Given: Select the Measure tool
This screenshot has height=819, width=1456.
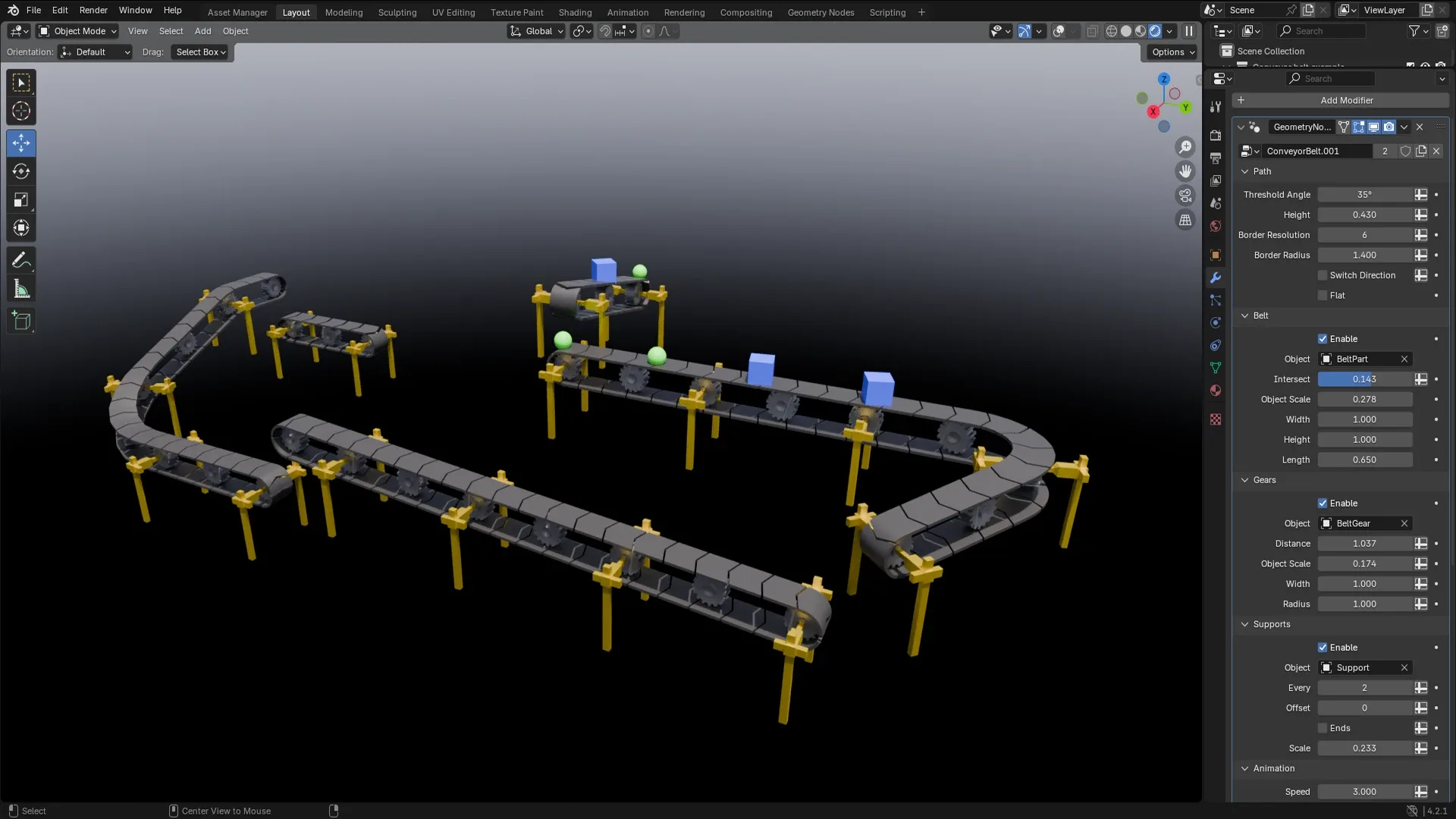Looking at the screenshot, I should coord(20,288).
